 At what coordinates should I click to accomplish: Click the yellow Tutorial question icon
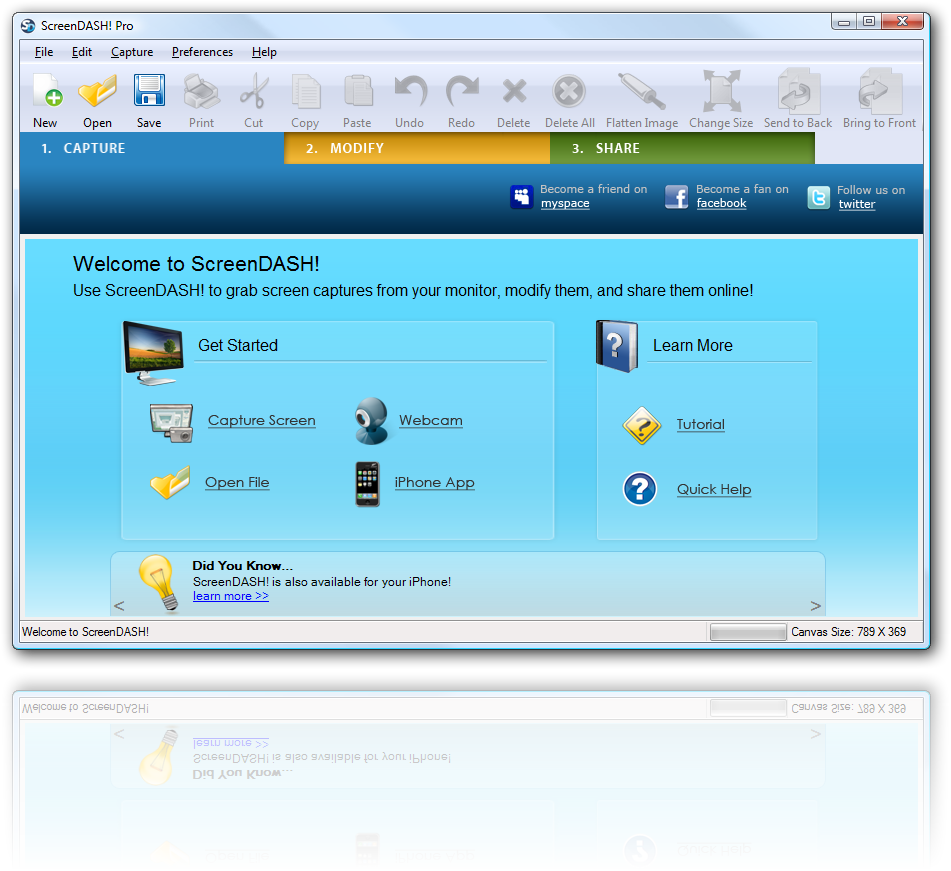coord(642,425)
